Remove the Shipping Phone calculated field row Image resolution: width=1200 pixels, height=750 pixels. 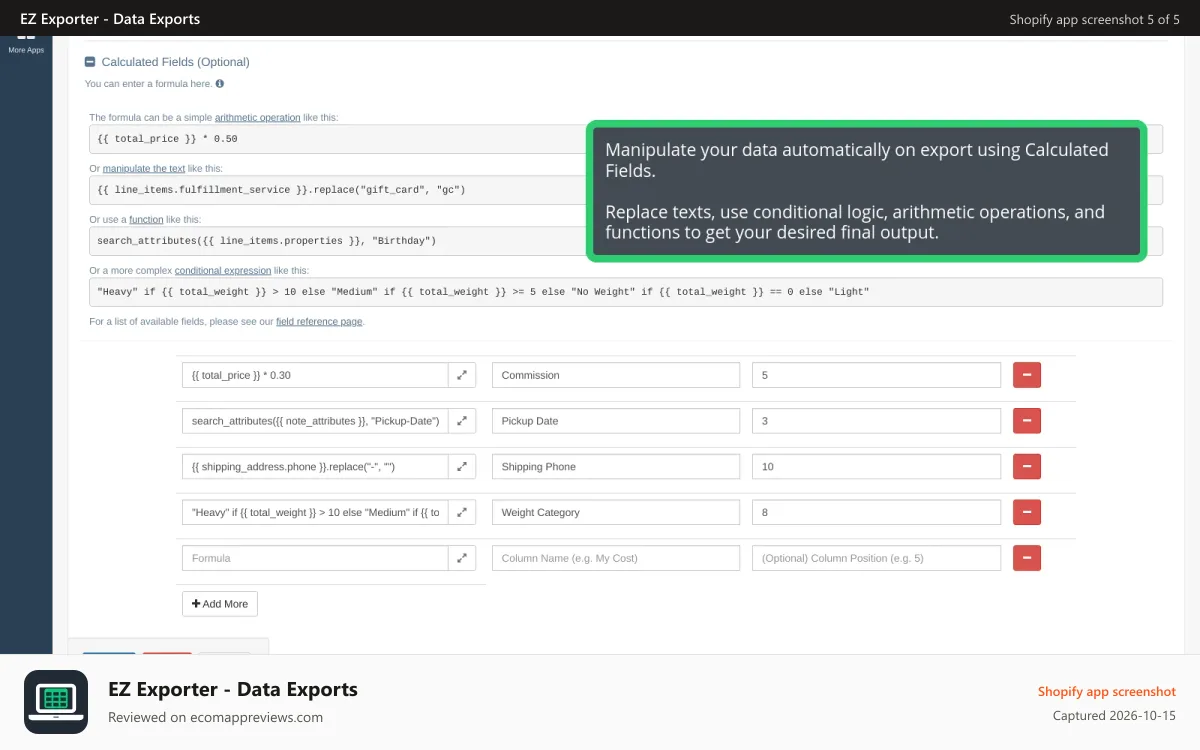[1027, 467]
